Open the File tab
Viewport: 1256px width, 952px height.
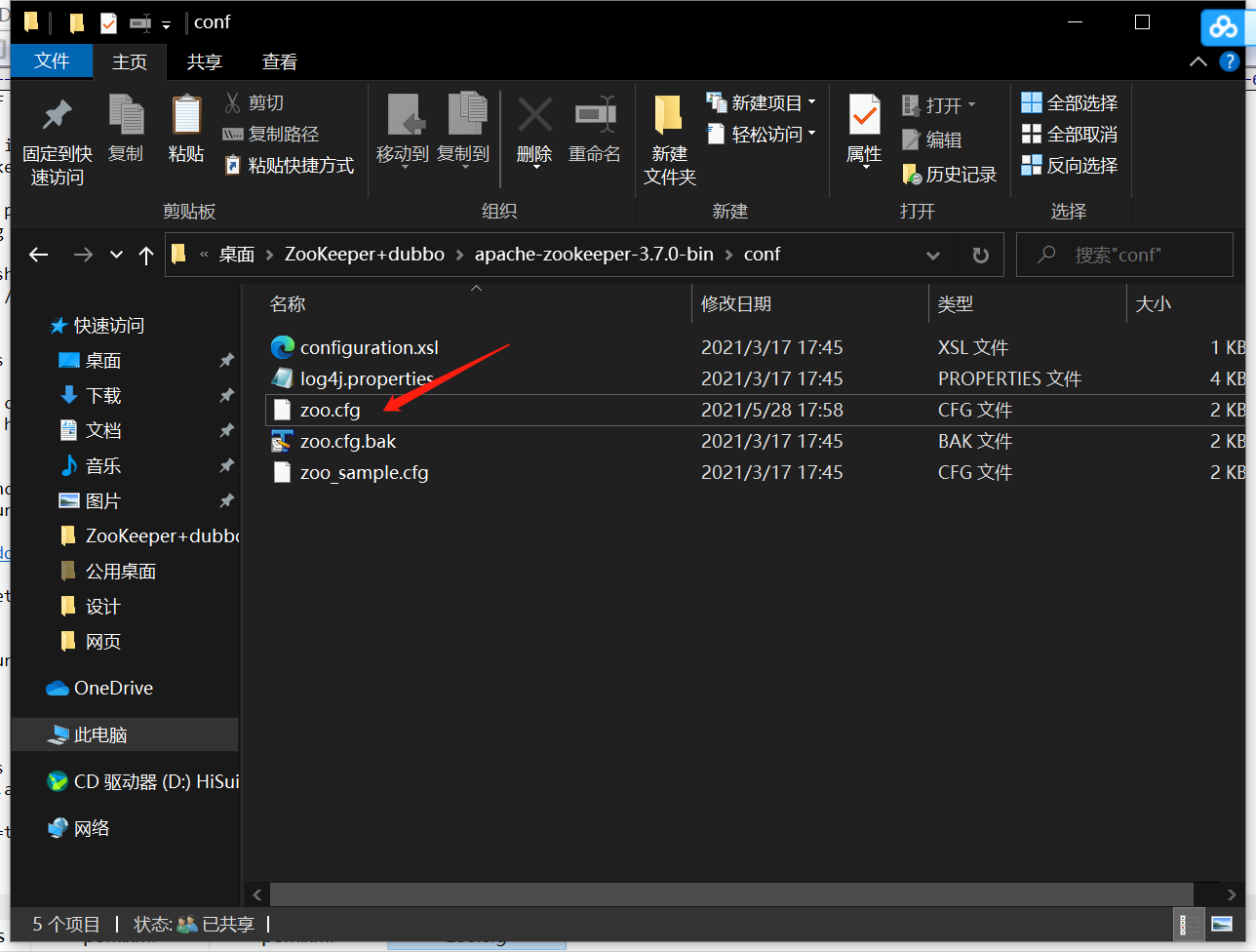[52, 61]
